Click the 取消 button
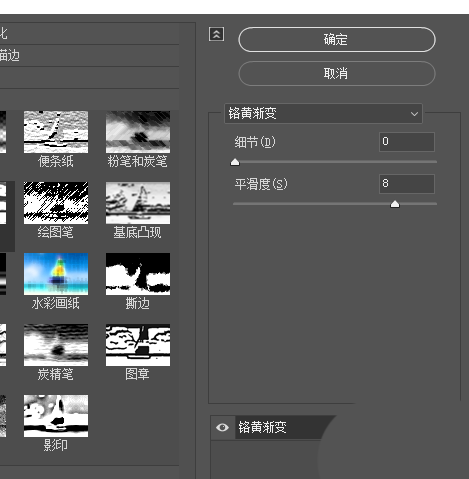Image resolution: width=469 pixels, height=479 pixels. click(x=337, y=73)
